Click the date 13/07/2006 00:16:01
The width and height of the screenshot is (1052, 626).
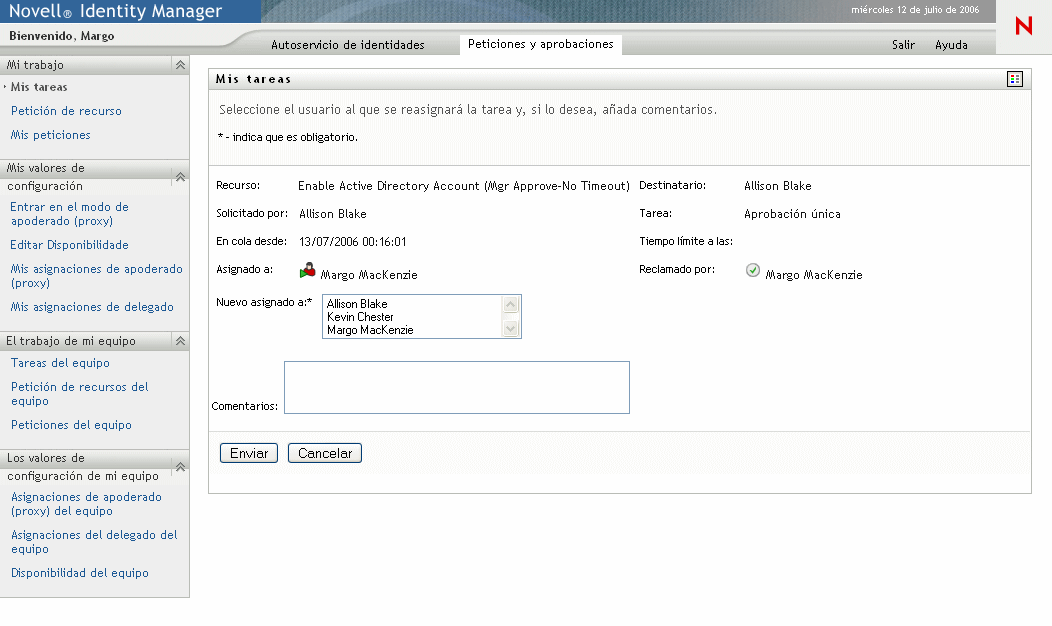[353, 242]
